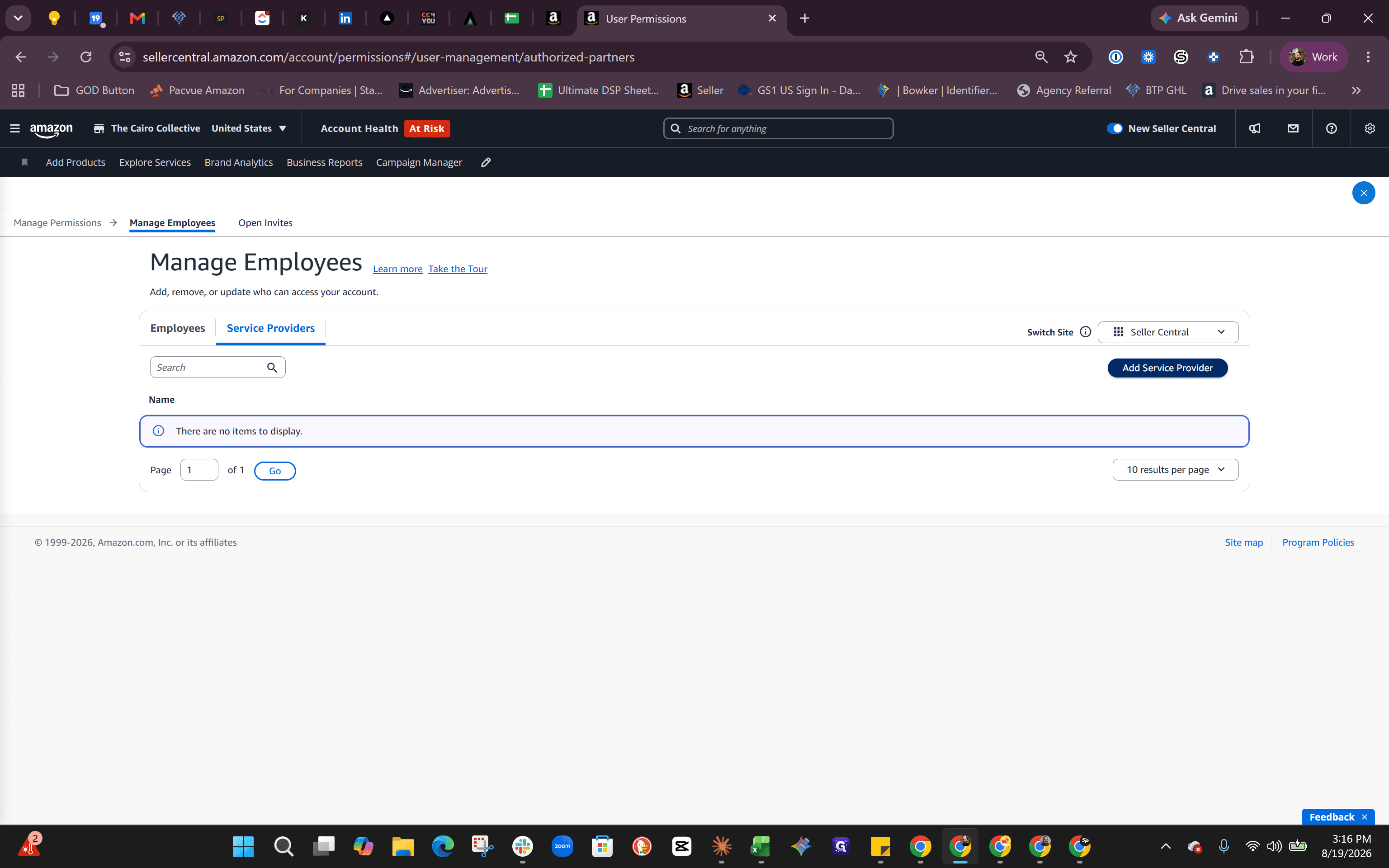Open the tab search dropdown arrow
This screenshot has height=868, width=1389.
click(x=18, y=19)
